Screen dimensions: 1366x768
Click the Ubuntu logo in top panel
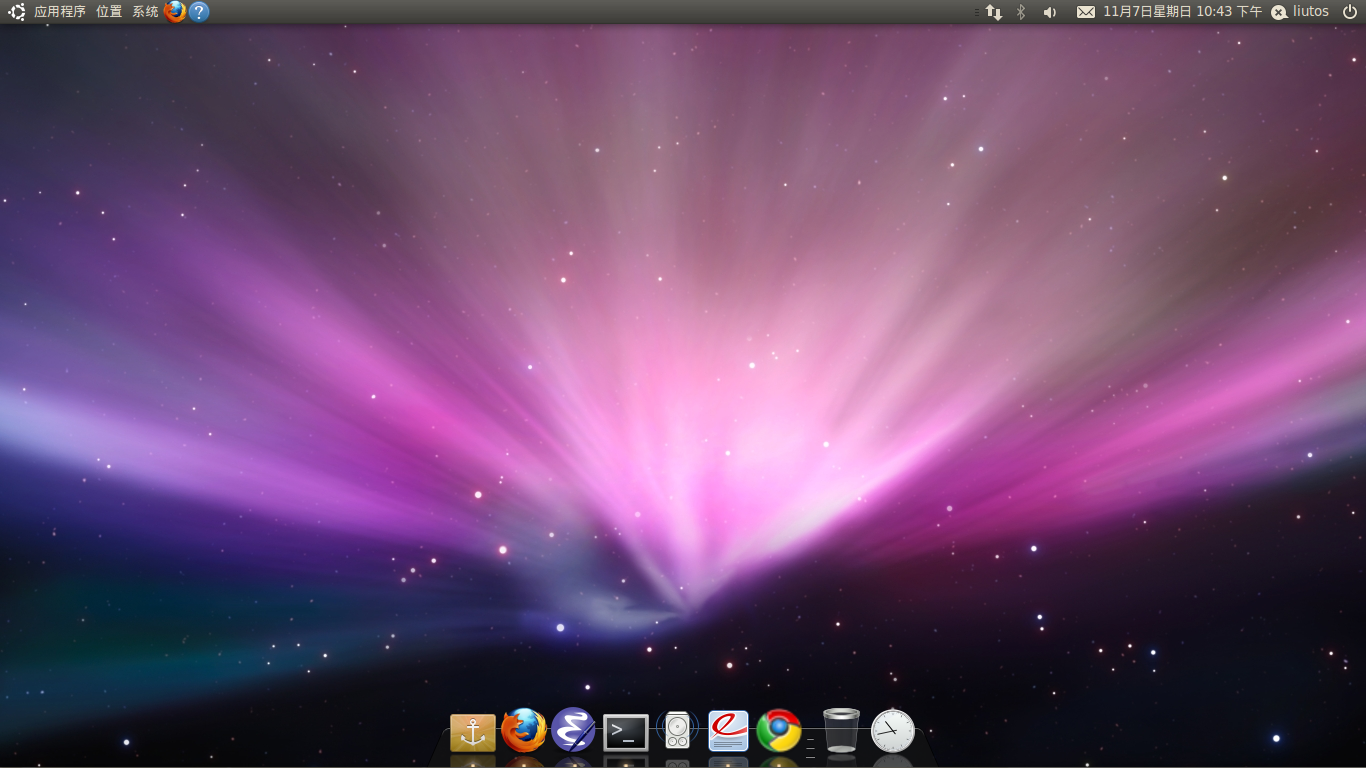tap(17, 12)
